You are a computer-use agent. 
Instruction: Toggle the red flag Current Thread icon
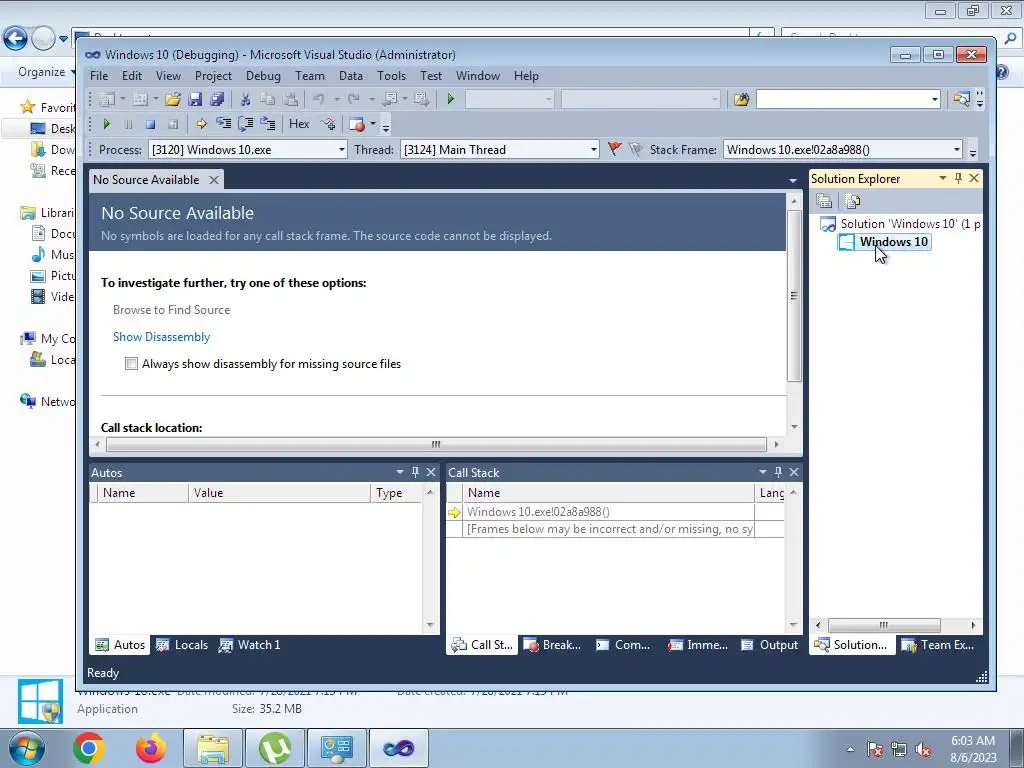click(614, 150)
